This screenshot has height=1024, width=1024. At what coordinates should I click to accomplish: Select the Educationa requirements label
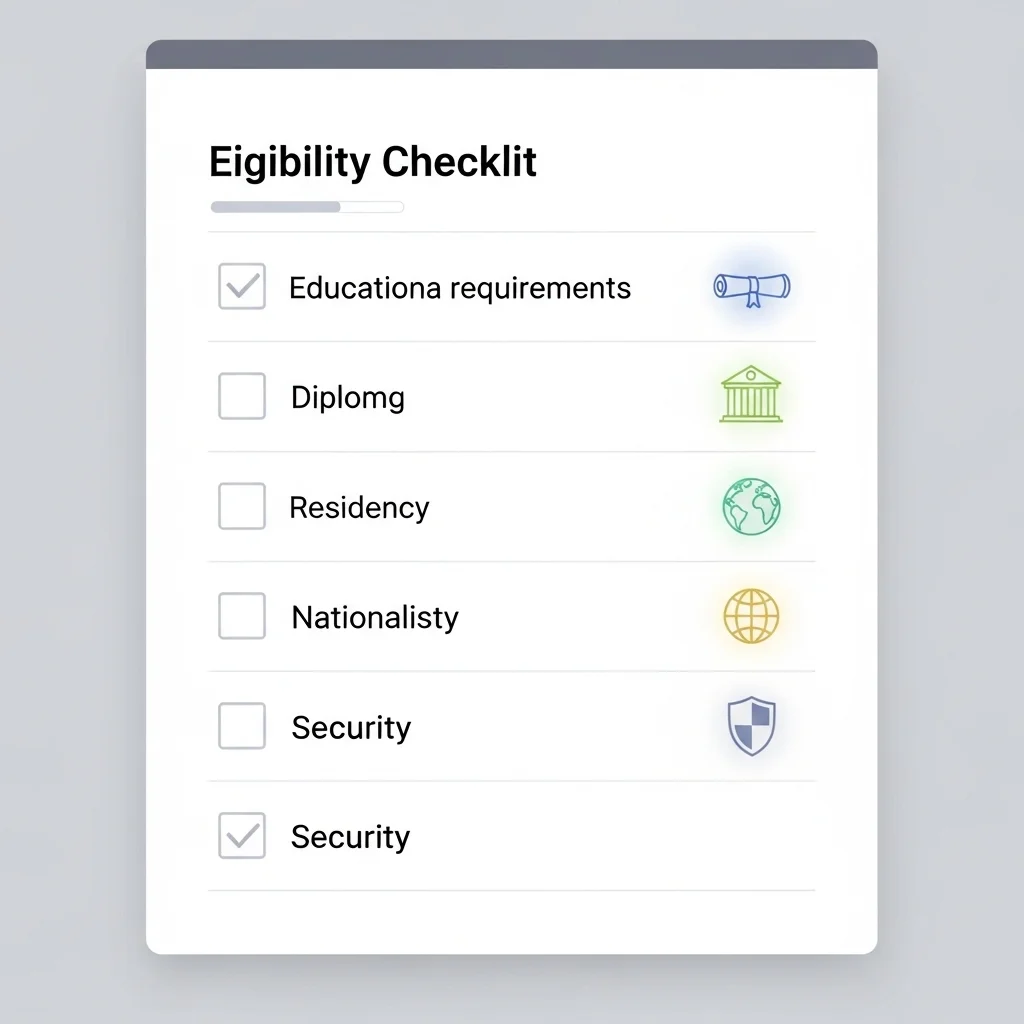point(460,288)
